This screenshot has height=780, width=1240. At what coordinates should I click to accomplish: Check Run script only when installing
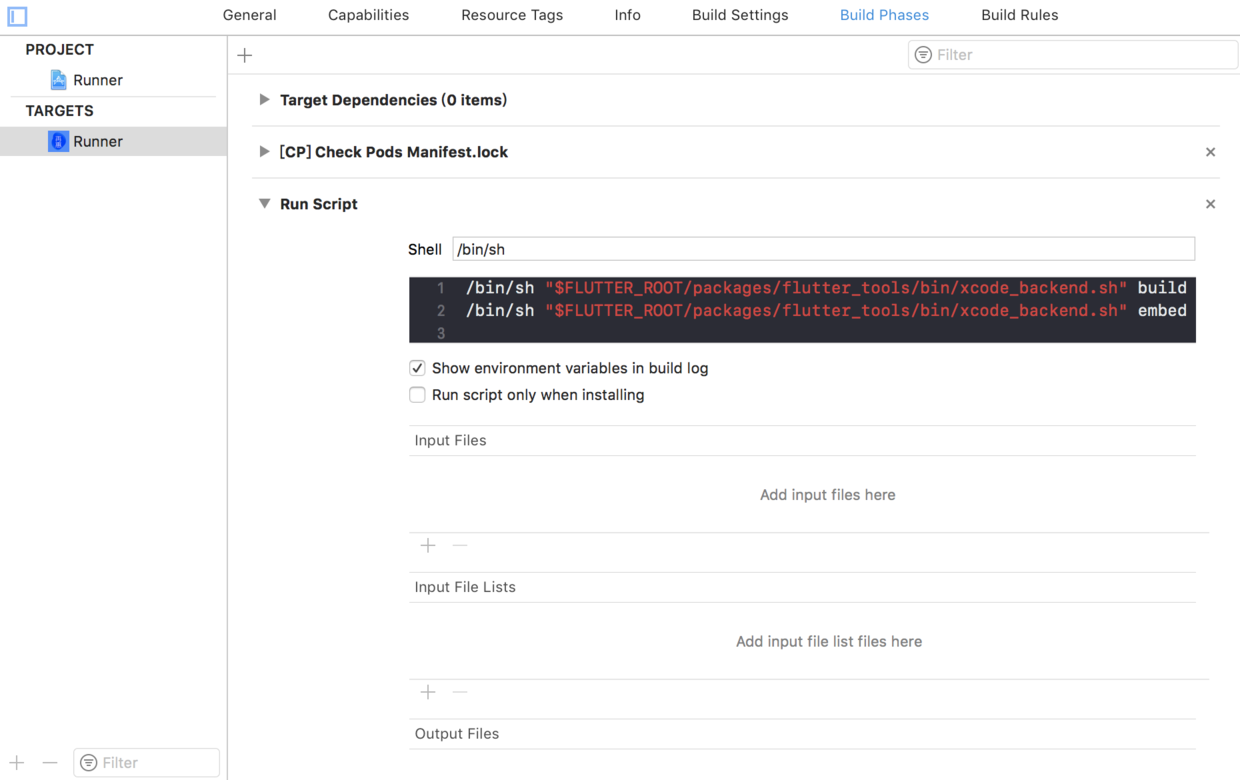tap(417, 395)
